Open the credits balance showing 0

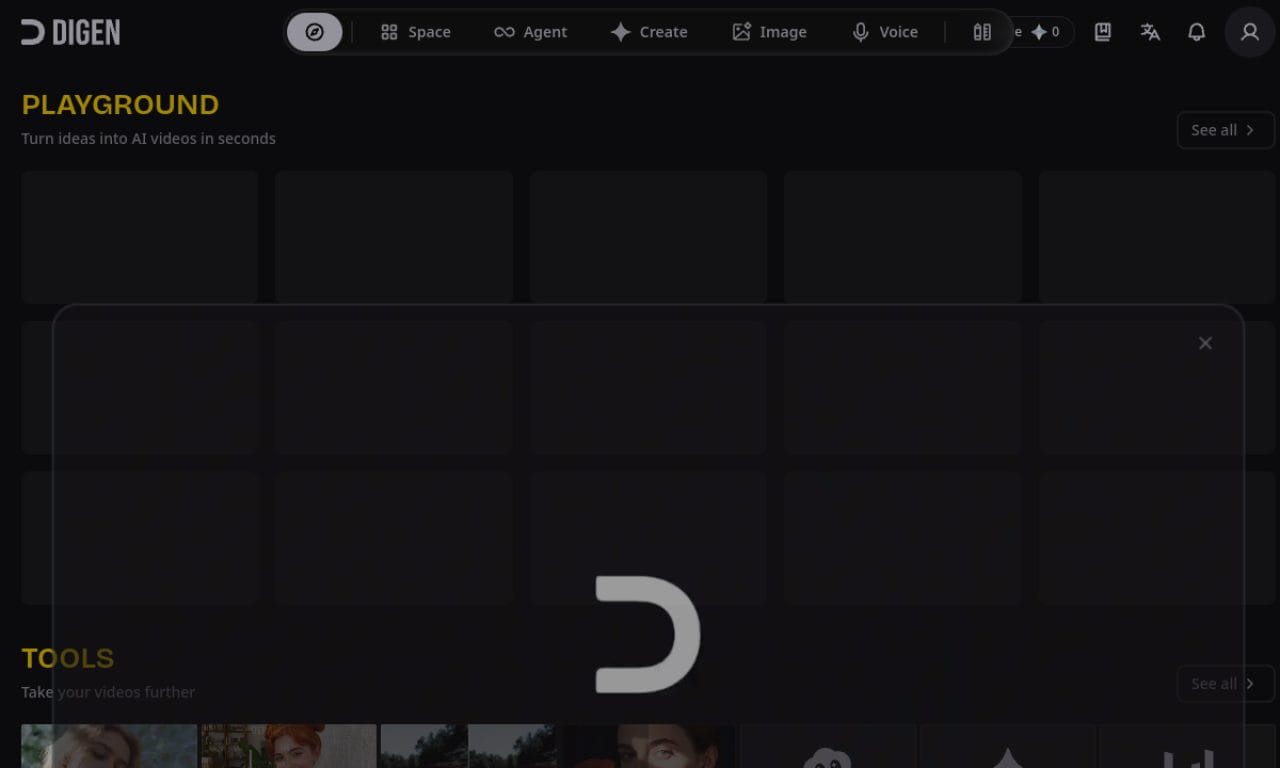(x=1044, y=32)
